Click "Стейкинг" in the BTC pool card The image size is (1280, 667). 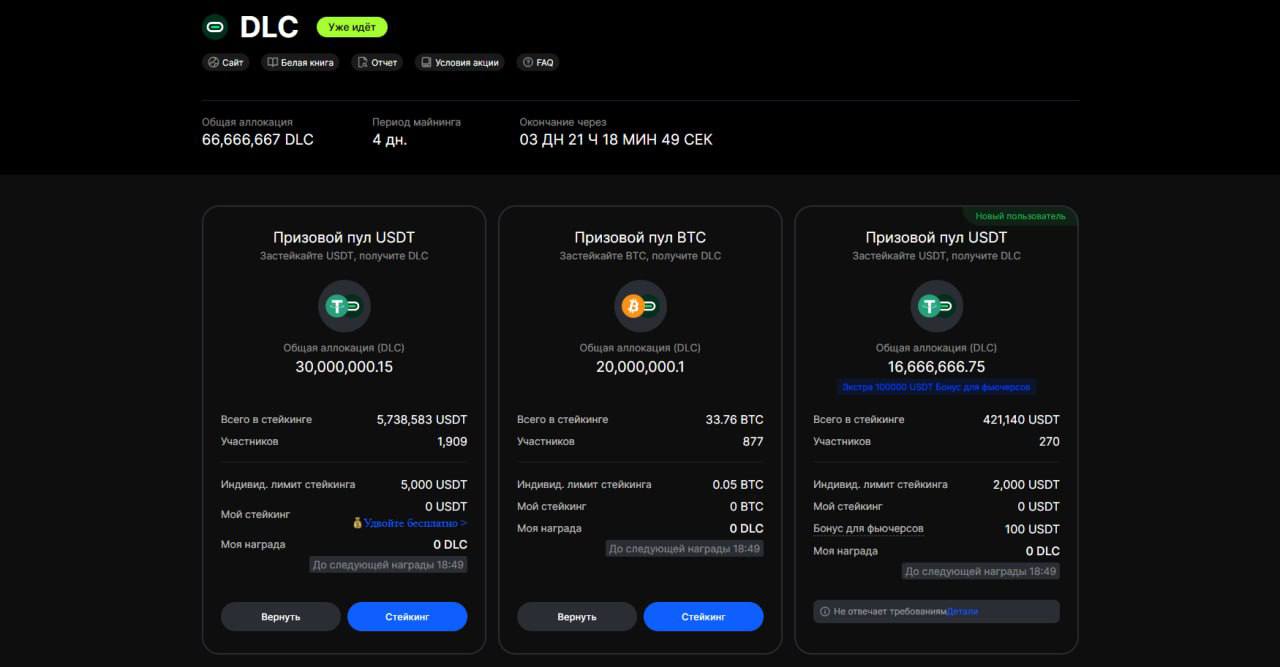[x=703, y=617]
